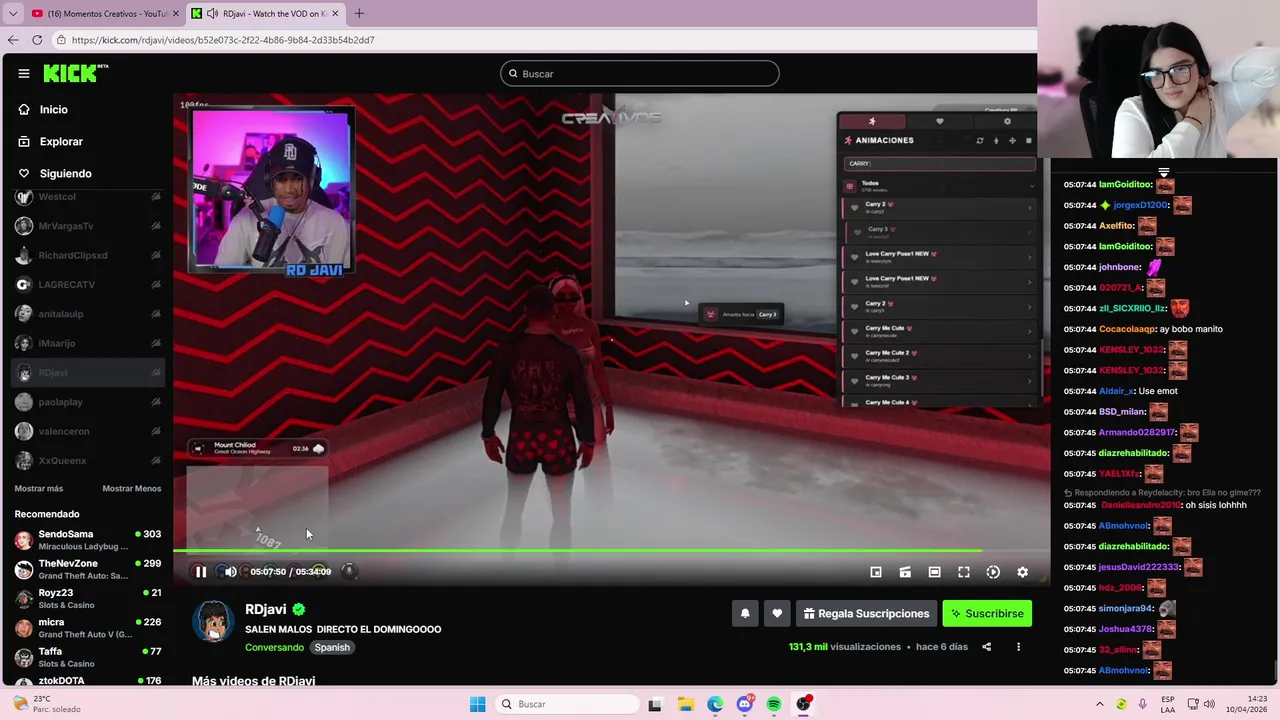Switch to theater mode

(x=934, y=572)
